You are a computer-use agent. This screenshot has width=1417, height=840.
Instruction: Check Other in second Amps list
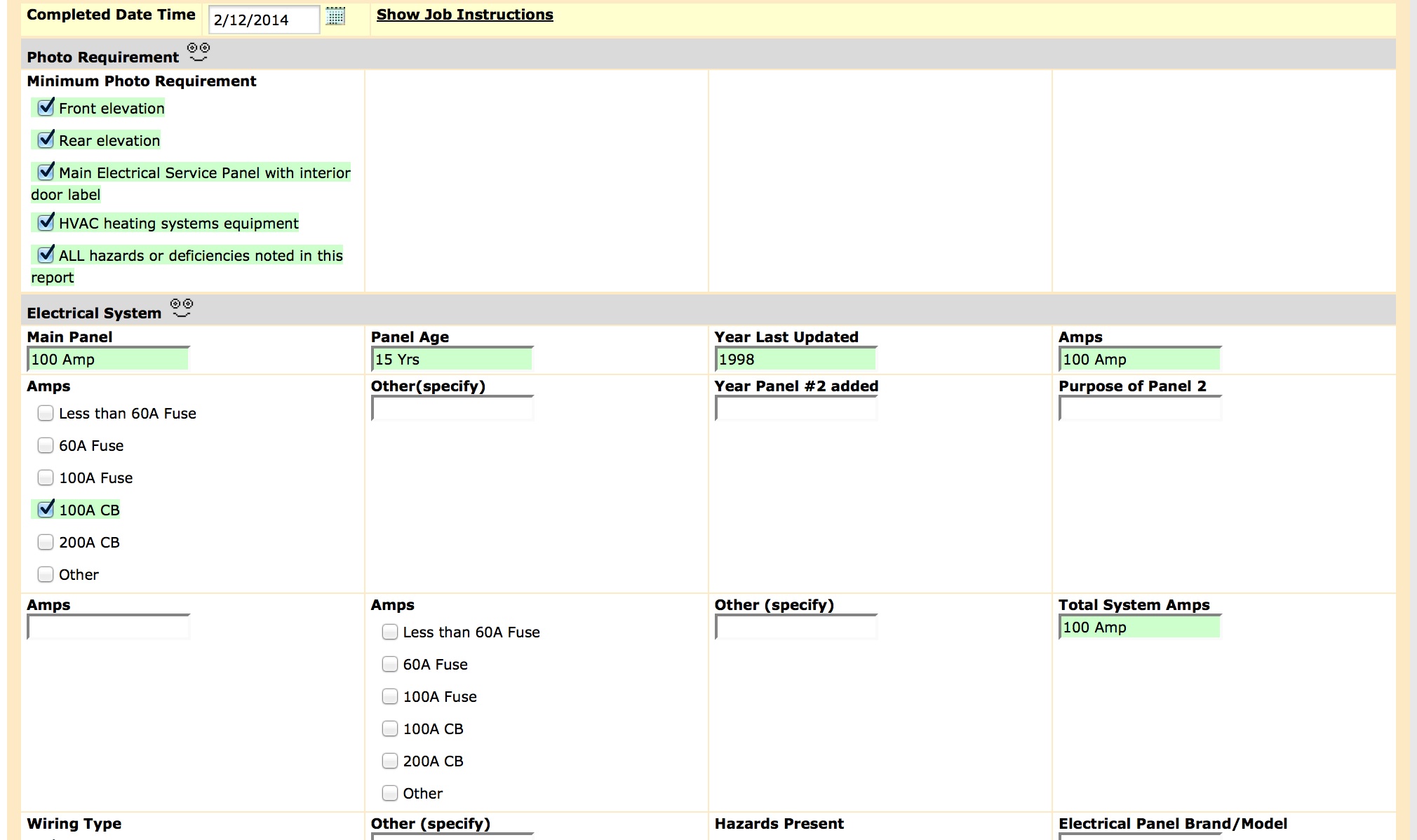[x=390, y=793]
